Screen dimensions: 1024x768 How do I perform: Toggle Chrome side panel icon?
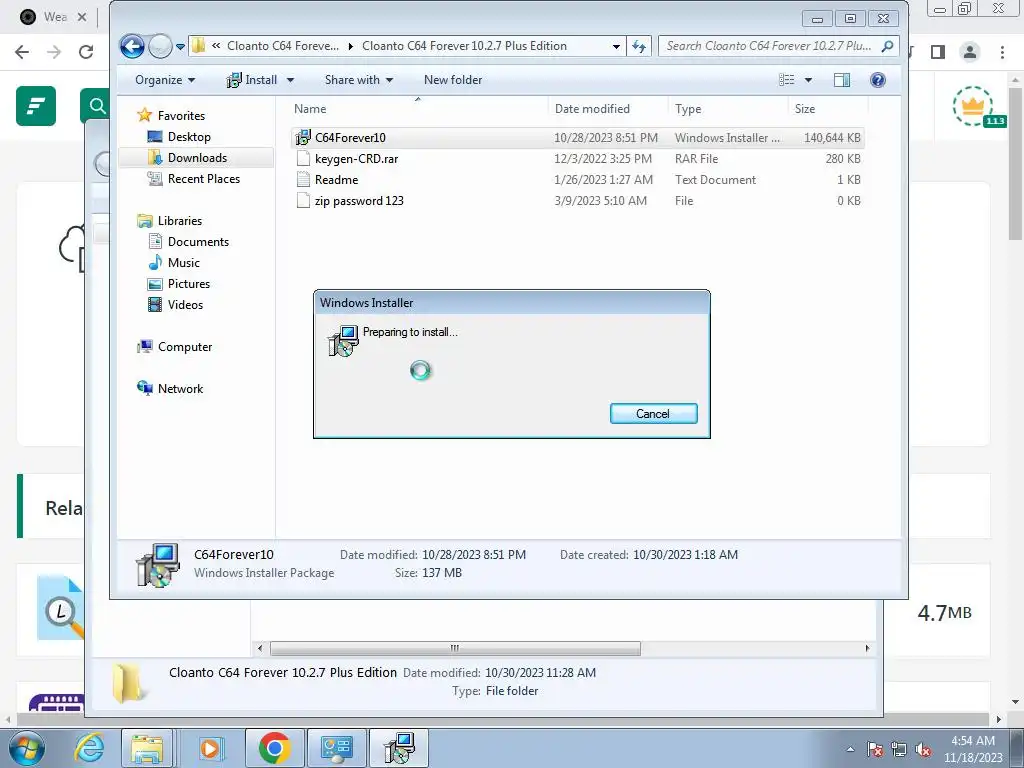pyautogui.click(x=938, y=52)
